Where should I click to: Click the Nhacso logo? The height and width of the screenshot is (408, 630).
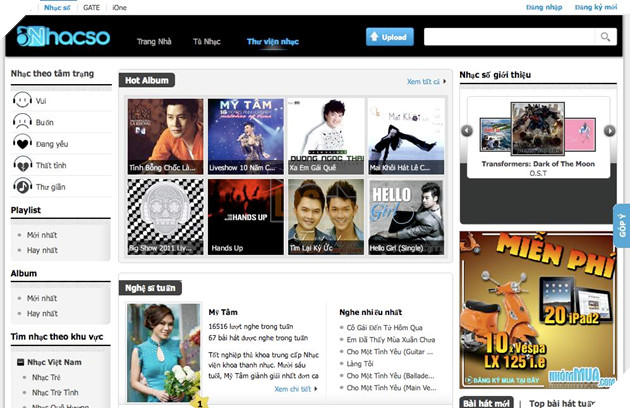63,40
